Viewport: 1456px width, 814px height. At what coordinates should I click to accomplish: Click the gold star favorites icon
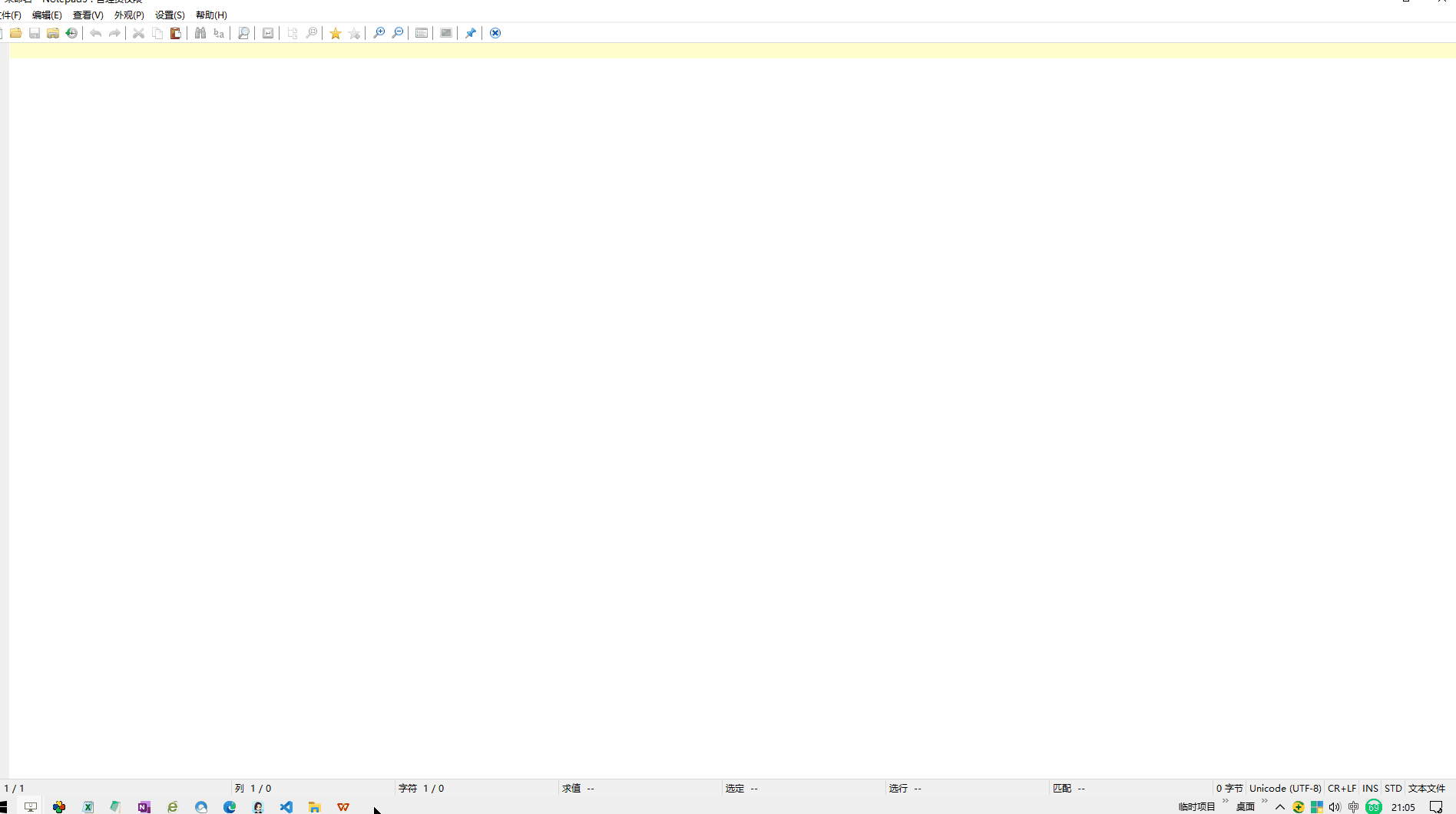click(336, 33)
